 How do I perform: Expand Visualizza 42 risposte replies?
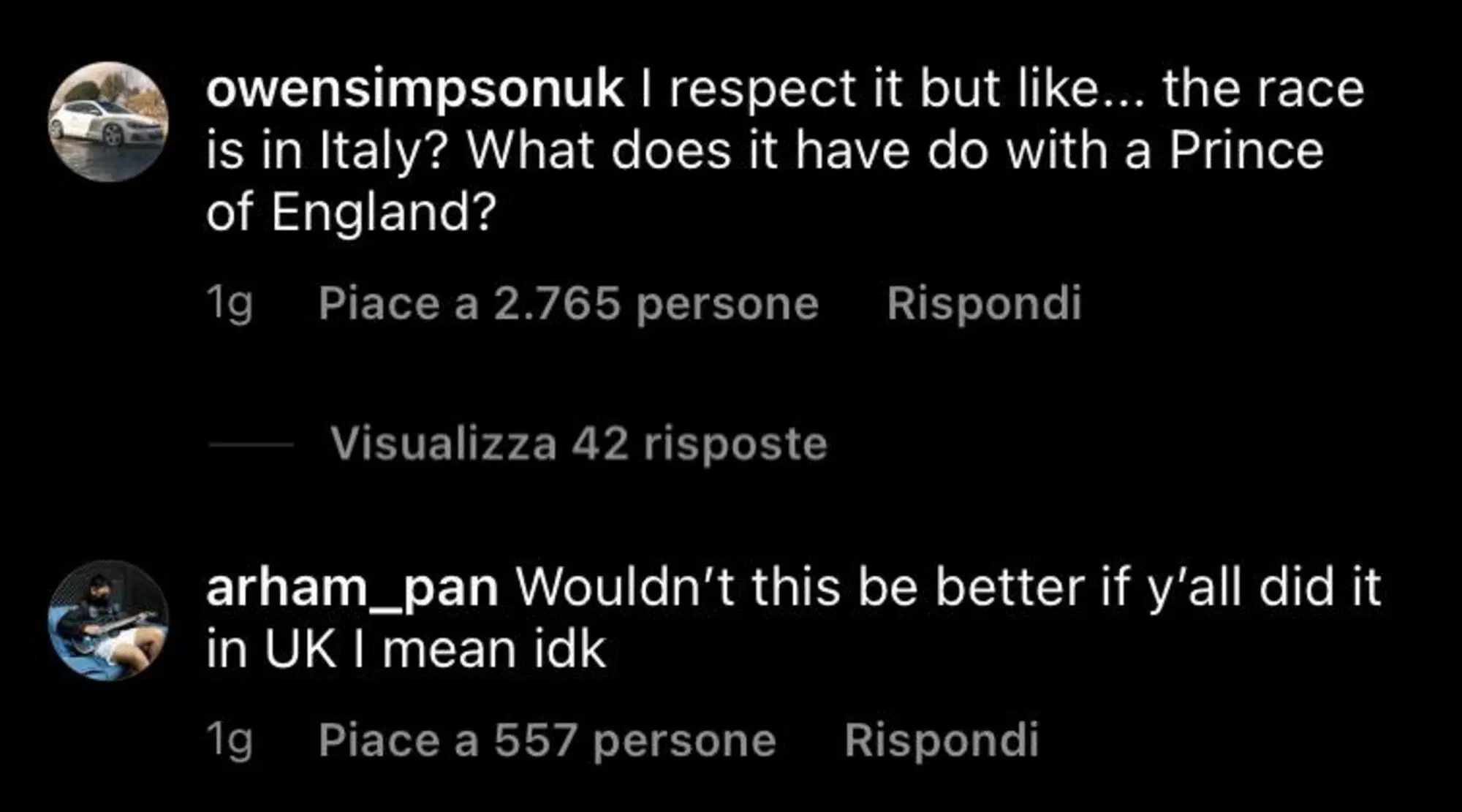(x=578, y=444)
